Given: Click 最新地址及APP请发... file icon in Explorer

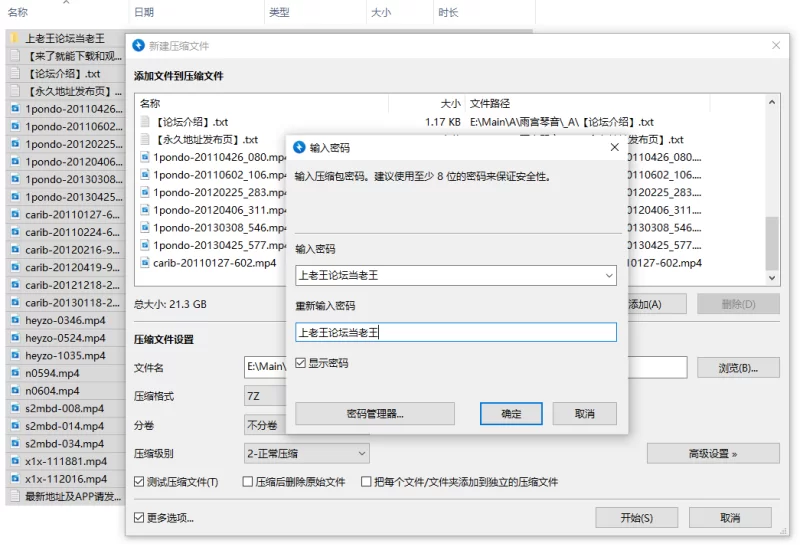Looking at the screenshot, I should pos(15,496).
